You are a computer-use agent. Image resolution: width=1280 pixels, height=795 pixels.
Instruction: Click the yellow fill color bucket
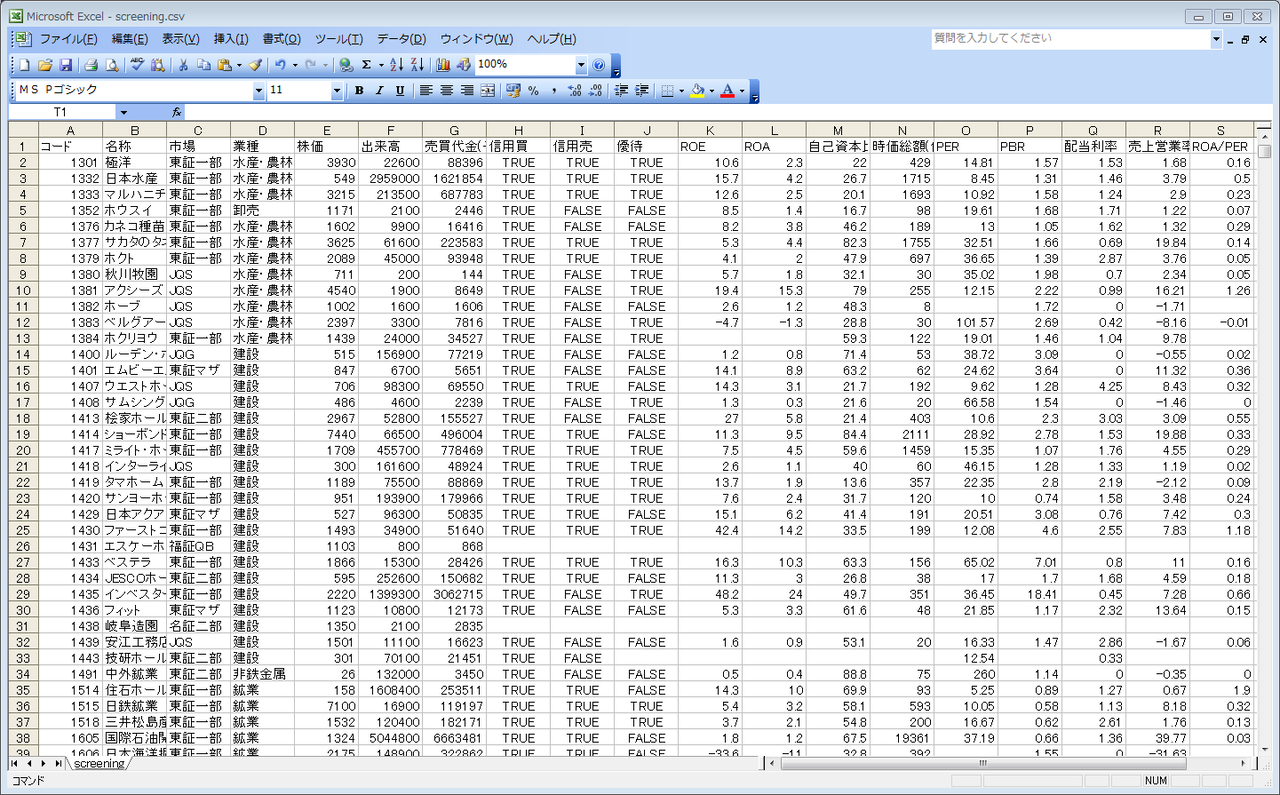(x=697, y=91)
